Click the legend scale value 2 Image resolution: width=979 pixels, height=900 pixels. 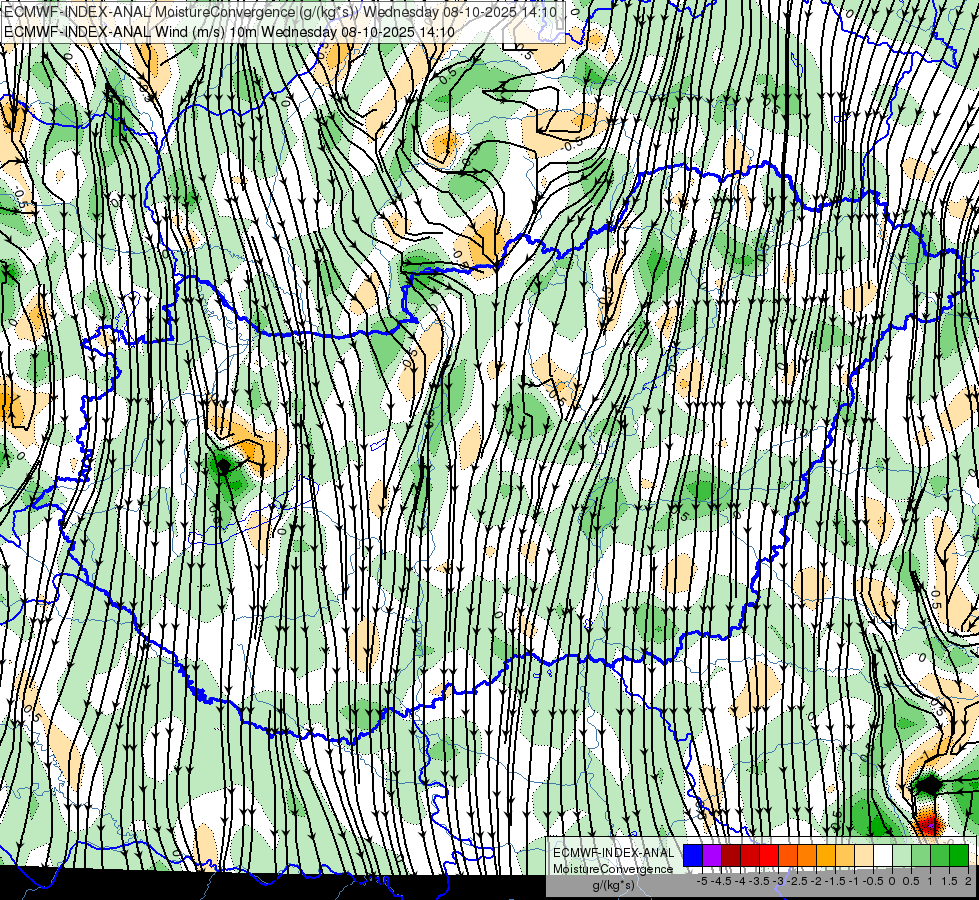click(x=968, y=881)
